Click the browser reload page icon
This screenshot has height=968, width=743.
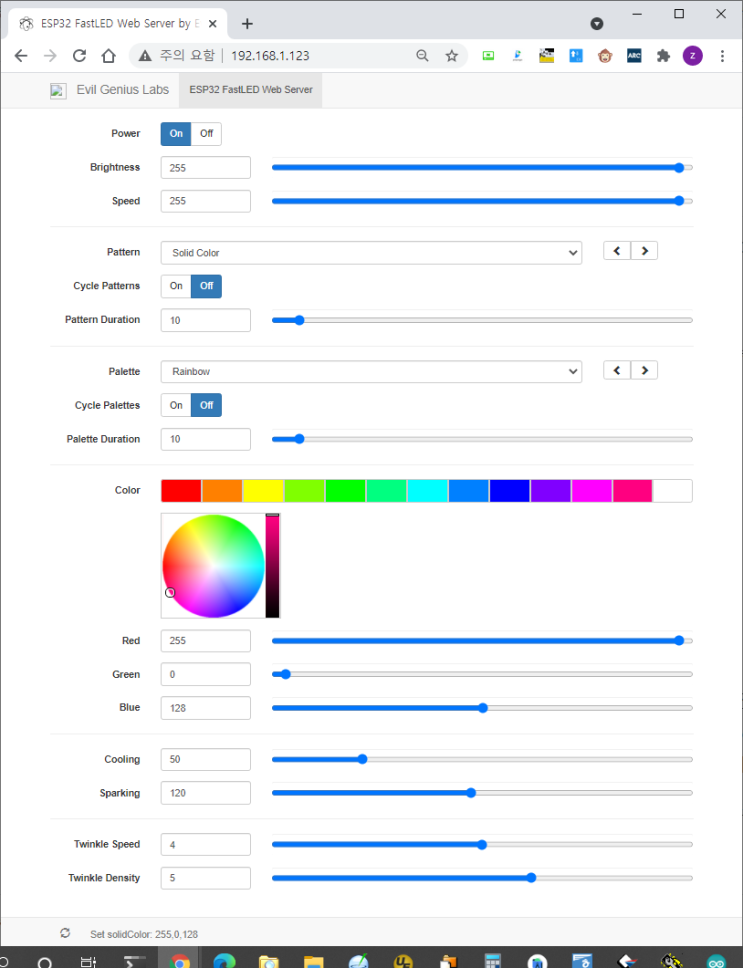click(x=78, y=56)
